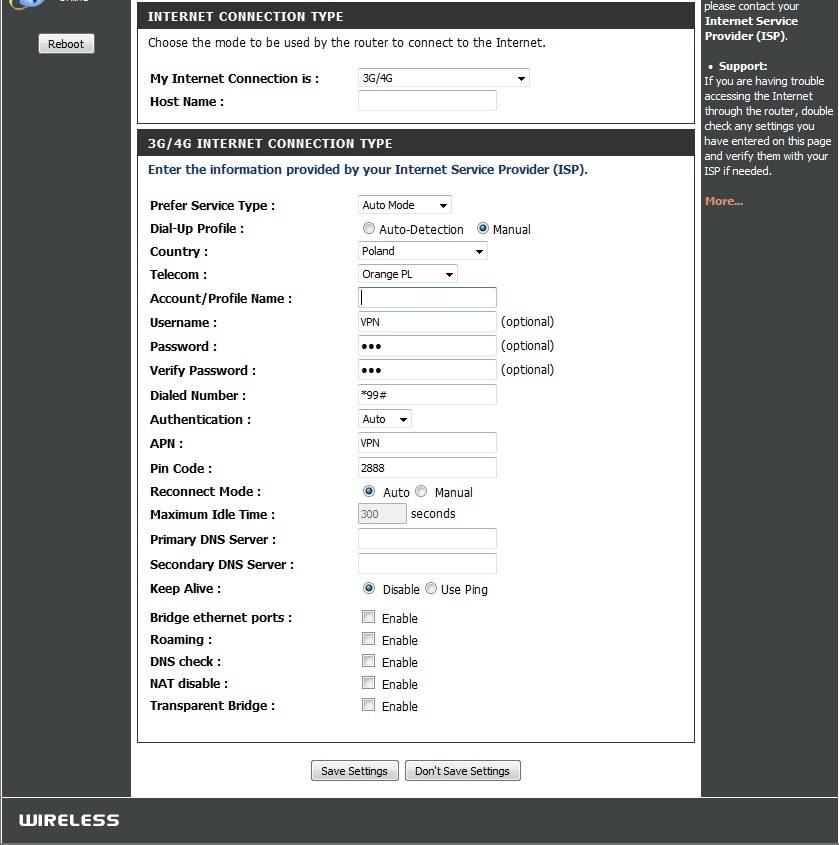Select Auto reconnect mode radio

tap(369, 491)
